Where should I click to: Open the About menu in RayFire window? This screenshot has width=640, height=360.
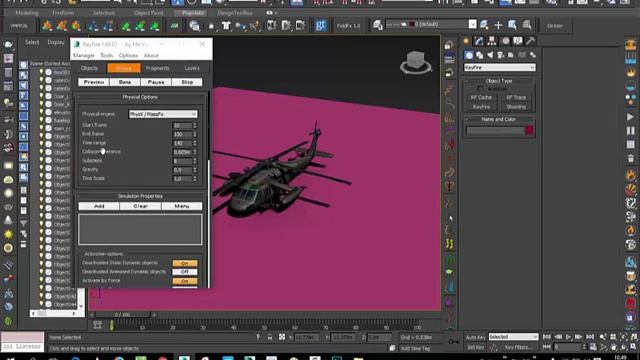pyautogui.click(x=151, y=56)
